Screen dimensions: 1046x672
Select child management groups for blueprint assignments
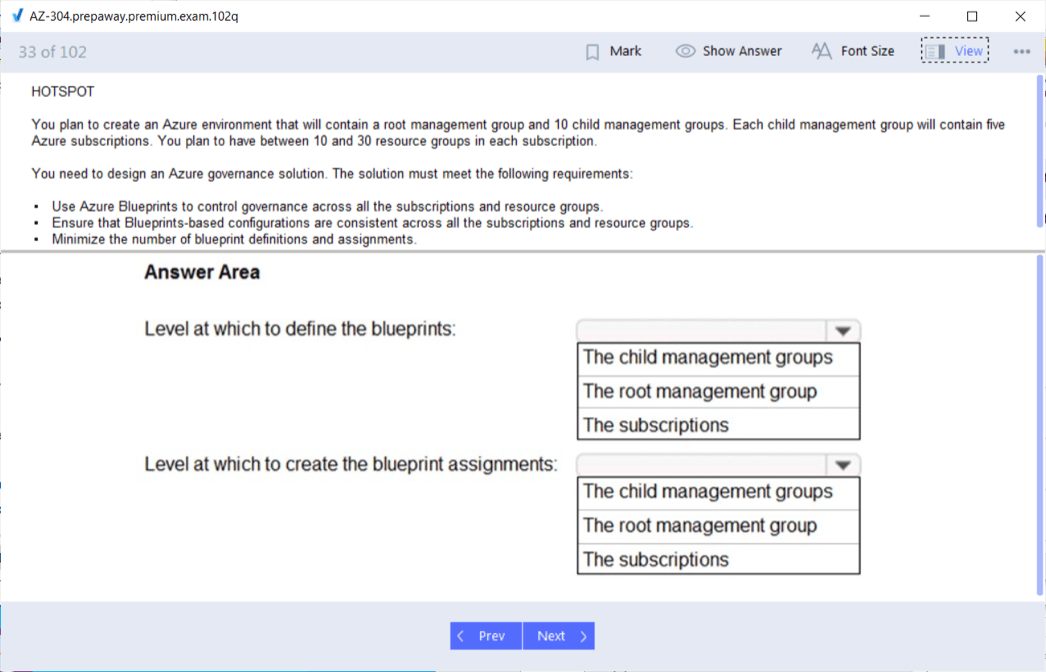click(718, 492)
